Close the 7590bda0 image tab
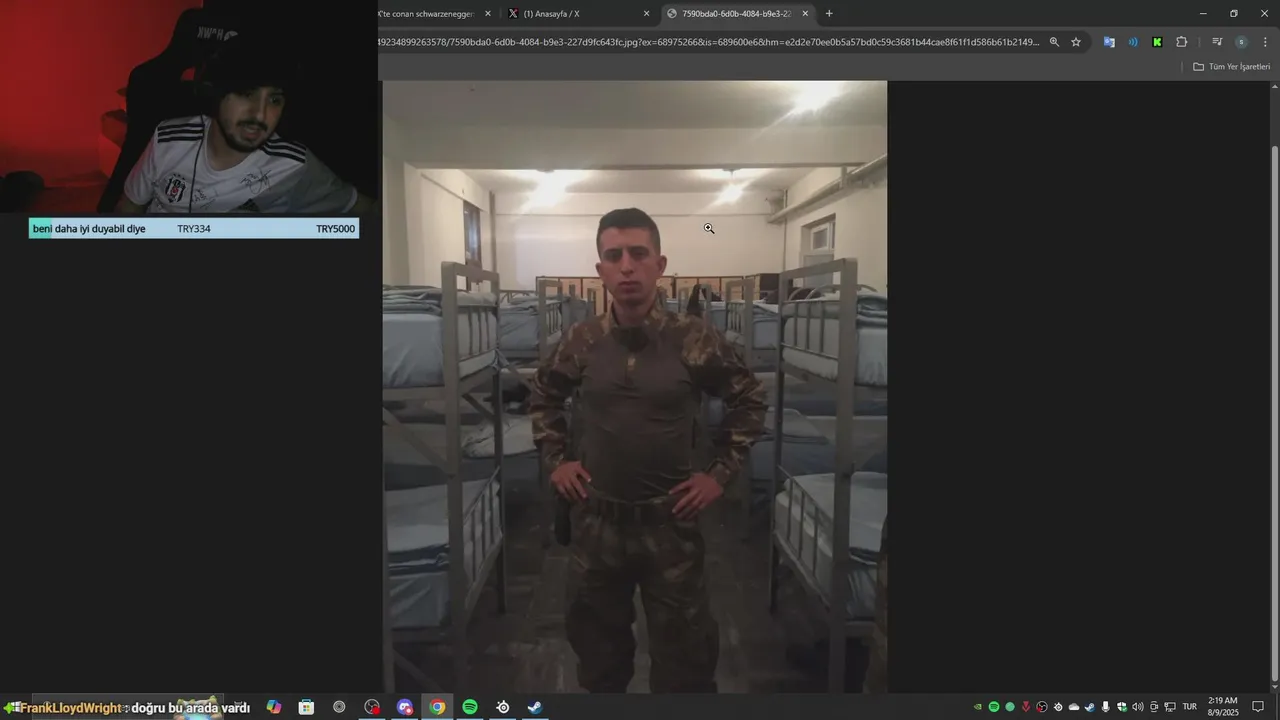The height and width of the screenshot is (720, 1280). pyautogui.click(x=805, y=14)
